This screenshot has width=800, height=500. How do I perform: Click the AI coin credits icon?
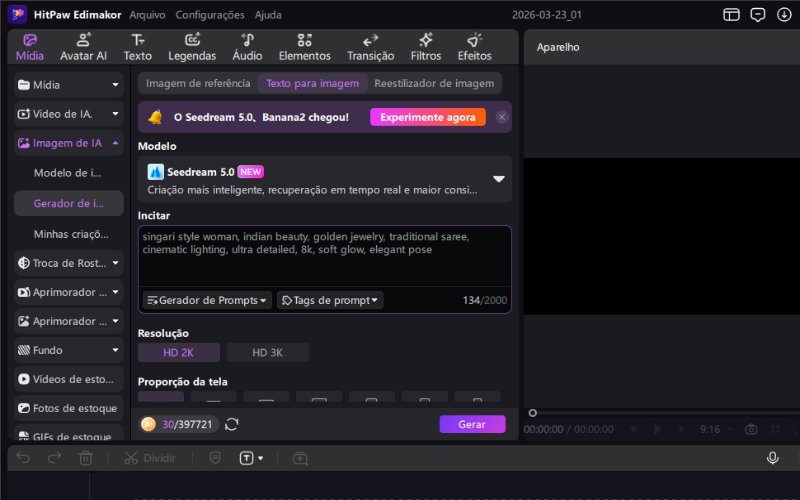tap(148, 424)
